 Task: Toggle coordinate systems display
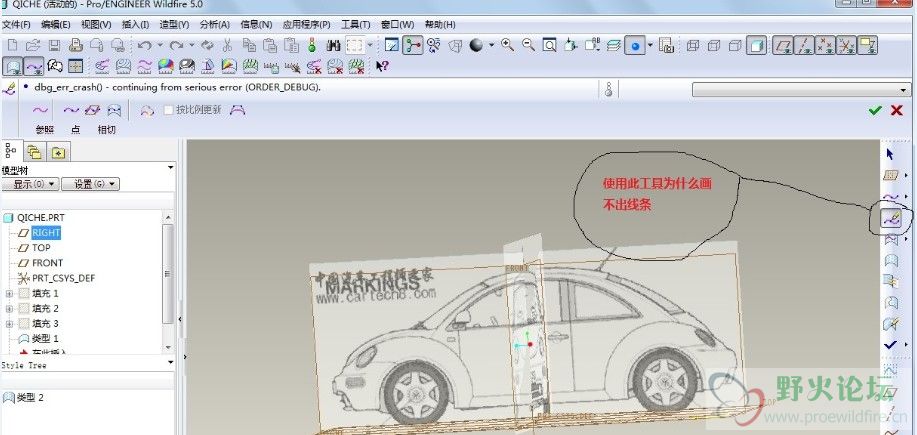click(846, 45)
